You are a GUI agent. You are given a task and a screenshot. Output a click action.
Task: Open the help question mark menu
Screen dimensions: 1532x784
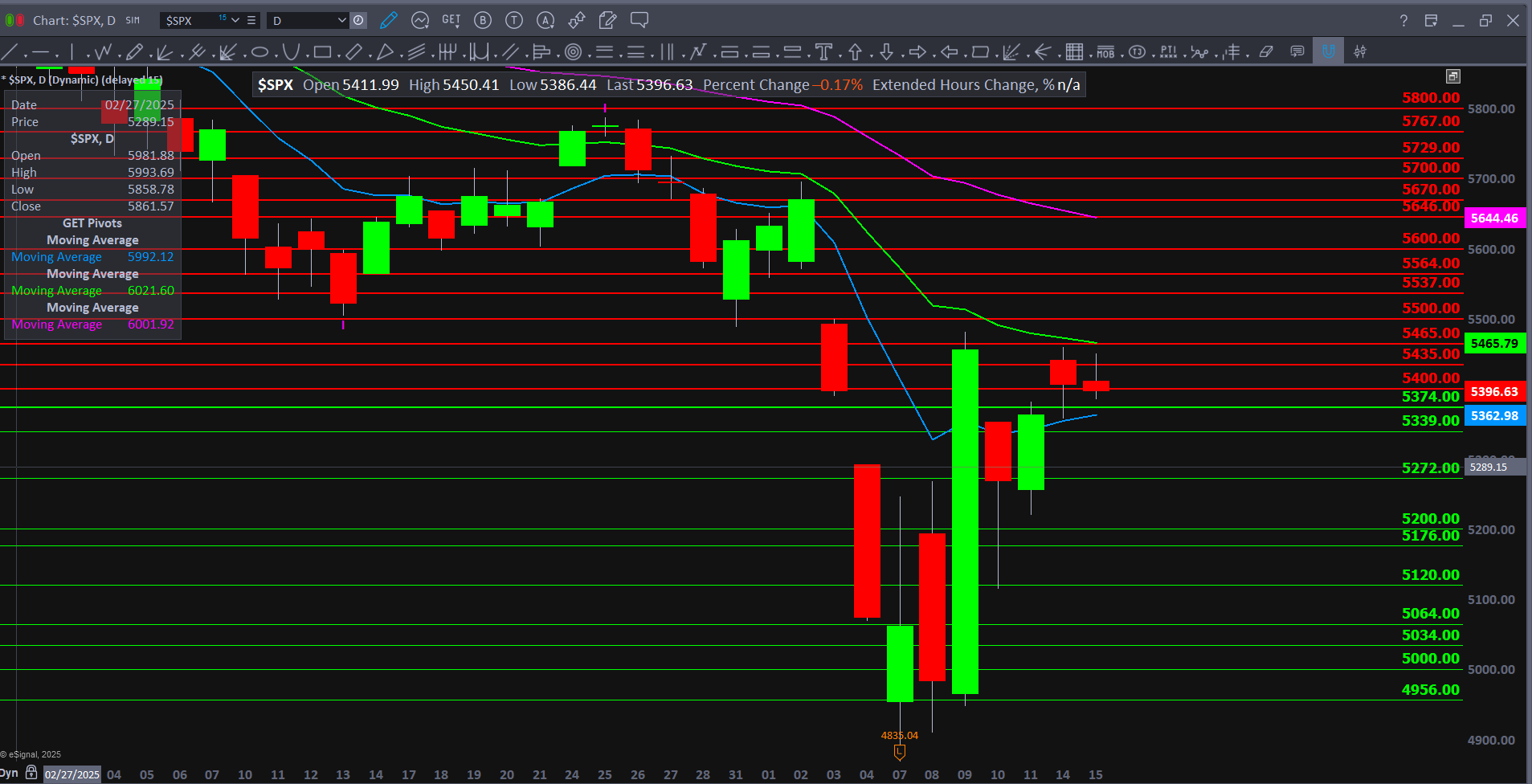click(x=1403, y=20)
